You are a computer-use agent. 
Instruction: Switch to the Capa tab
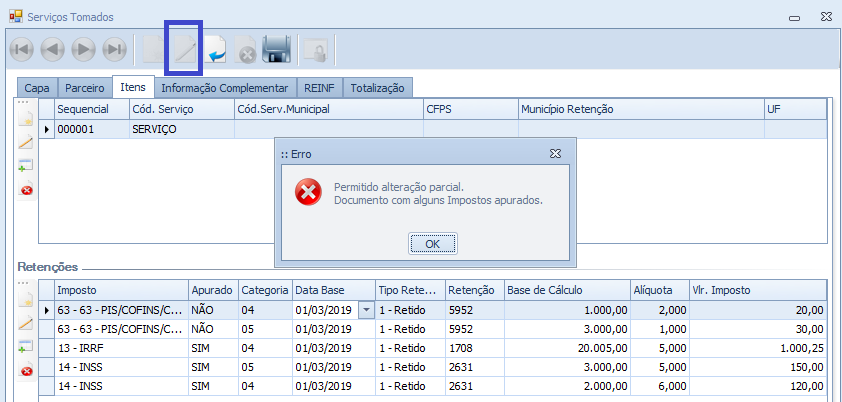37,88
